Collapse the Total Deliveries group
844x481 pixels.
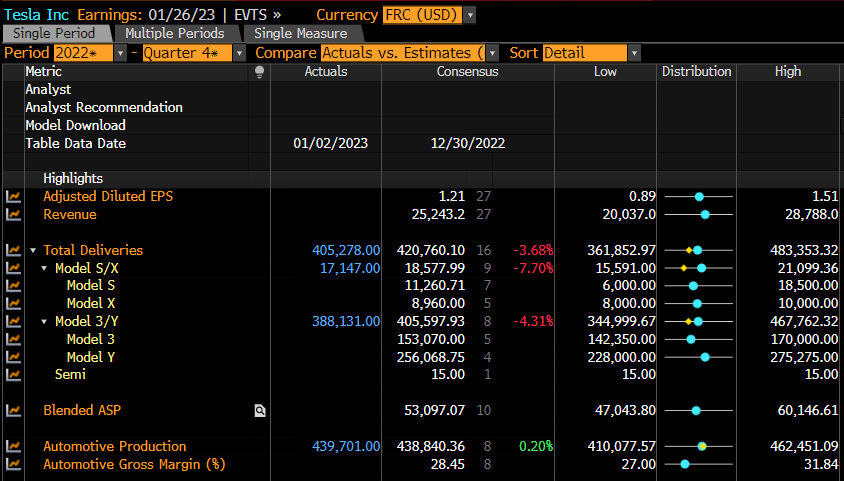(33, 251)
